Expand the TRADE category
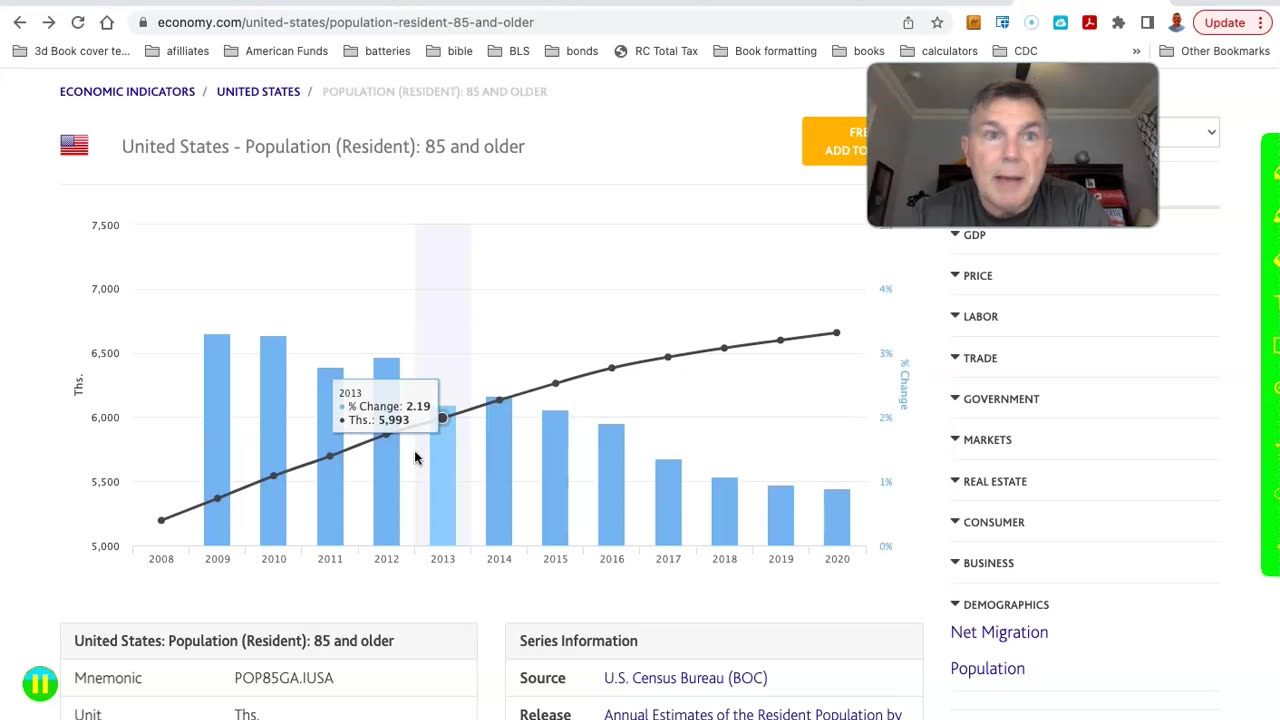The image size is (1280, 720). pyautogui.click(x=973, y=358)
